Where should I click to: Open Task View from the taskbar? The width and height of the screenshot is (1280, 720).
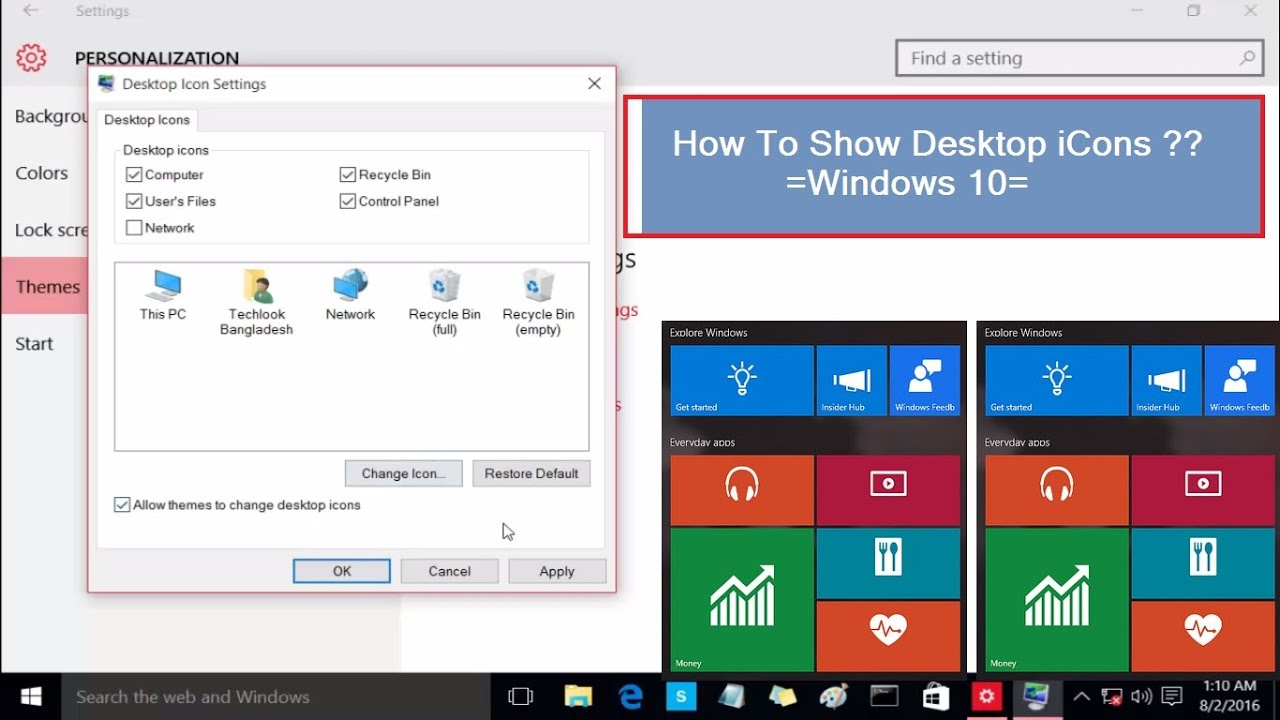[x=520, y=696]
